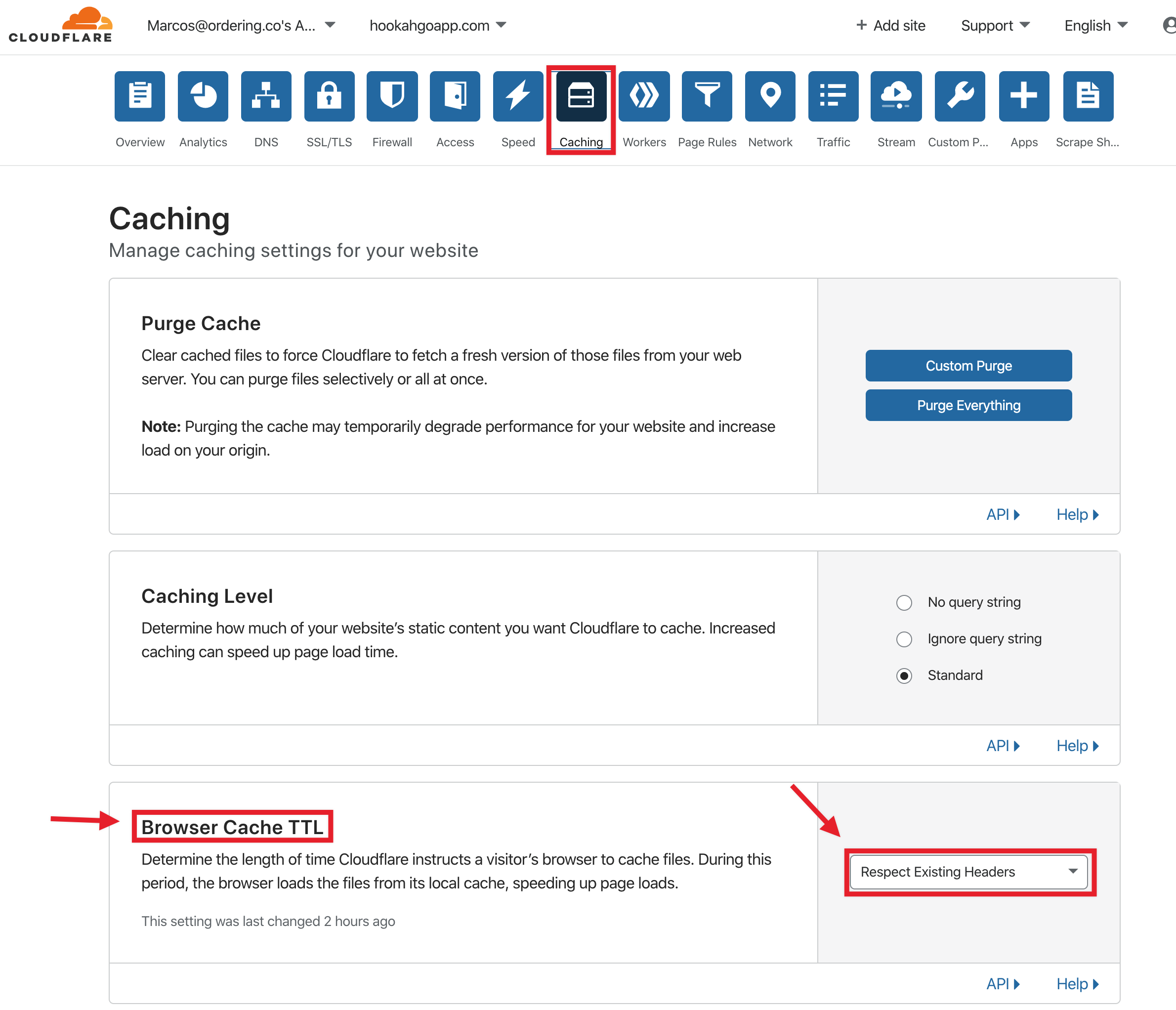Open the DNS settings icon
1176x1010 pixels.
(266, 96)
